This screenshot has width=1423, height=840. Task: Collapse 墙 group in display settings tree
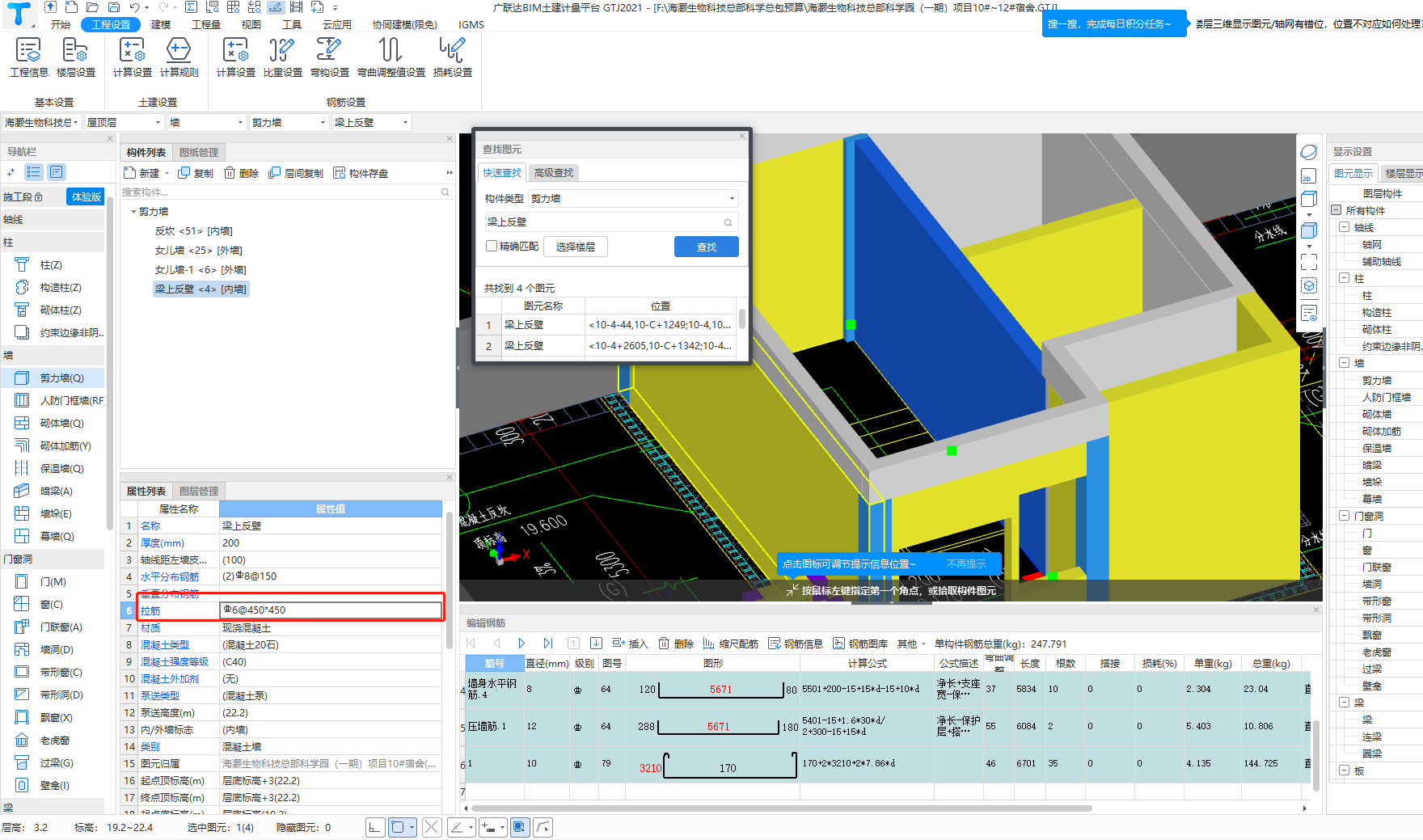(x=1344, y=363)
